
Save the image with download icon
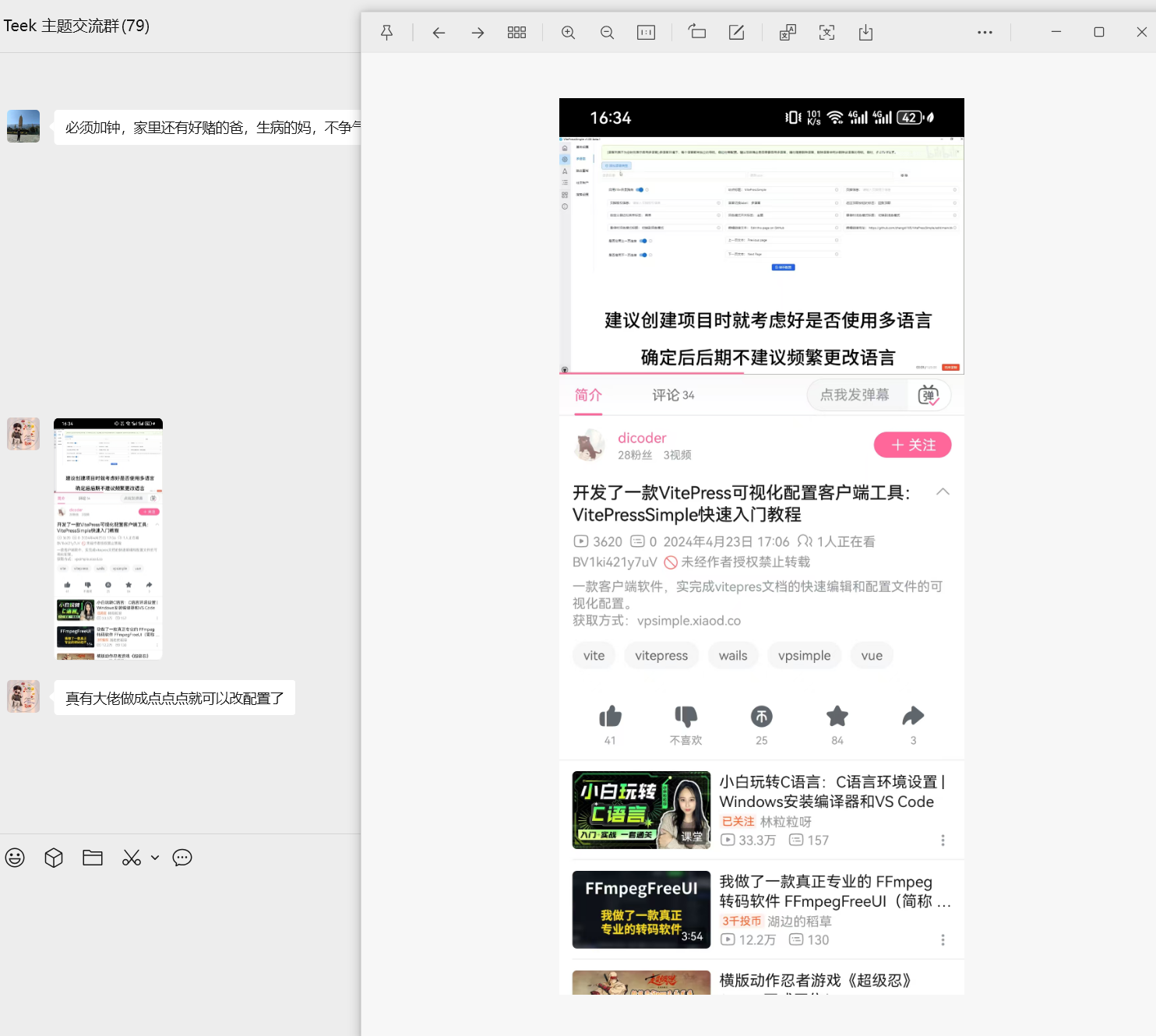[865, 32]
